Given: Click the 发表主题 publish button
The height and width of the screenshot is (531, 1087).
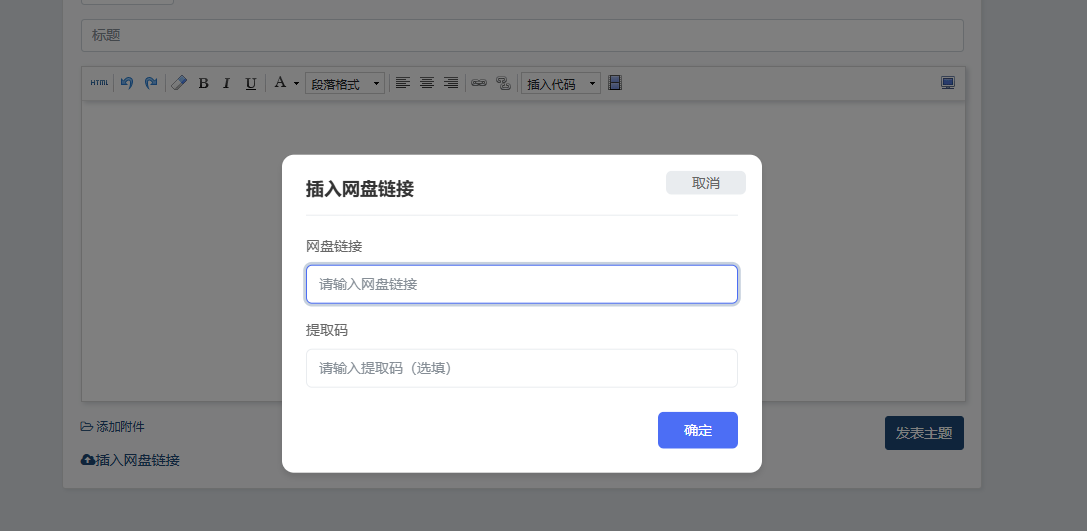Looking at the screenshot, I should [x=924, y=433].
